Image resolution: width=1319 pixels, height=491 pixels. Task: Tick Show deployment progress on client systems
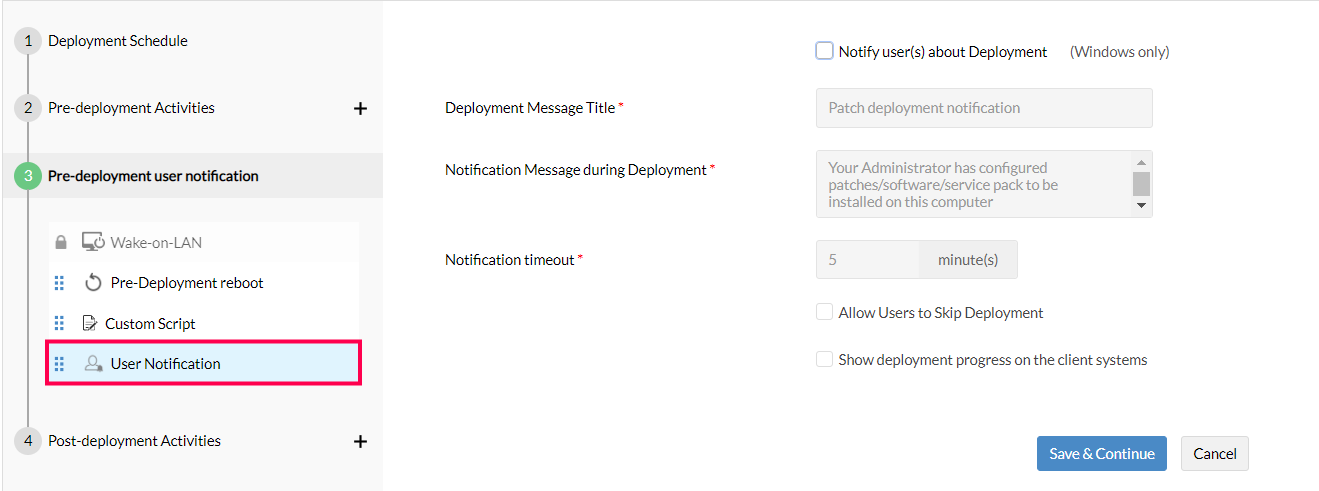824,359
